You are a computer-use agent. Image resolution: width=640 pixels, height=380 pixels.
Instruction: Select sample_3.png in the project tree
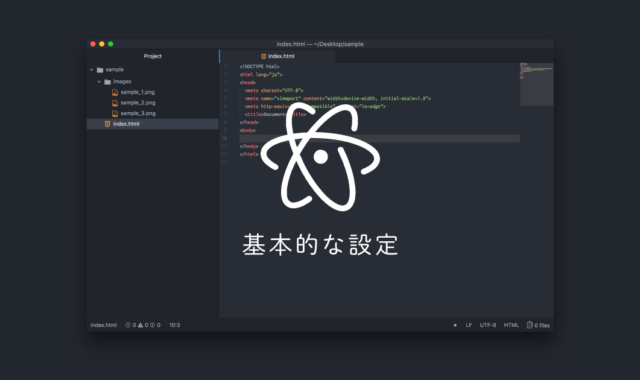point(138,113)
